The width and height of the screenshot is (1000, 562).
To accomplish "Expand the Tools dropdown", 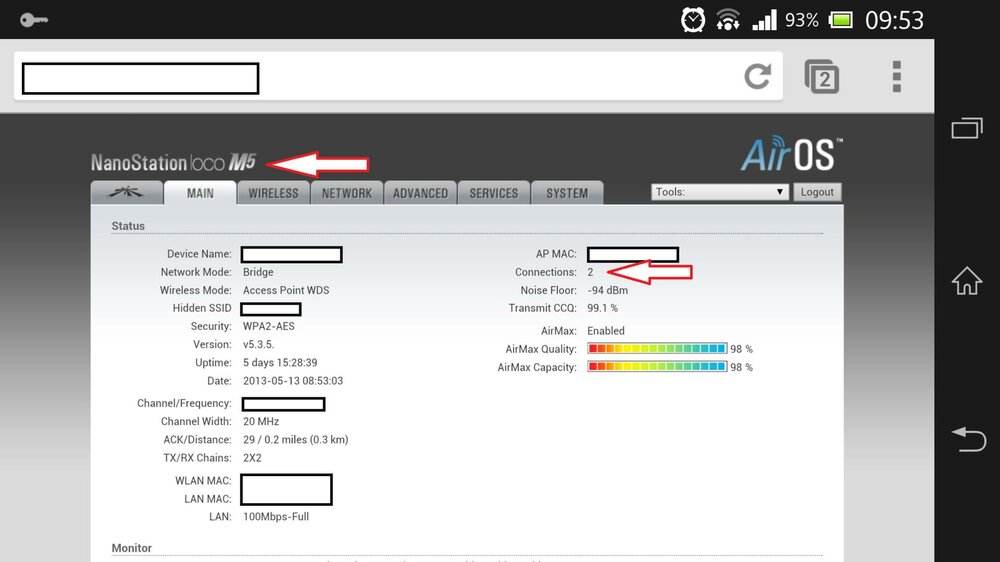I will [719, 192].
